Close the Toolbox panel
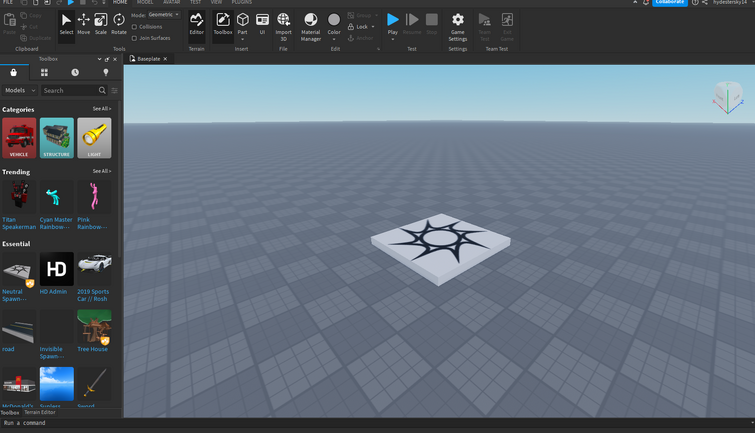The width and height of the screenshot is (755, 433). [115, 59]
